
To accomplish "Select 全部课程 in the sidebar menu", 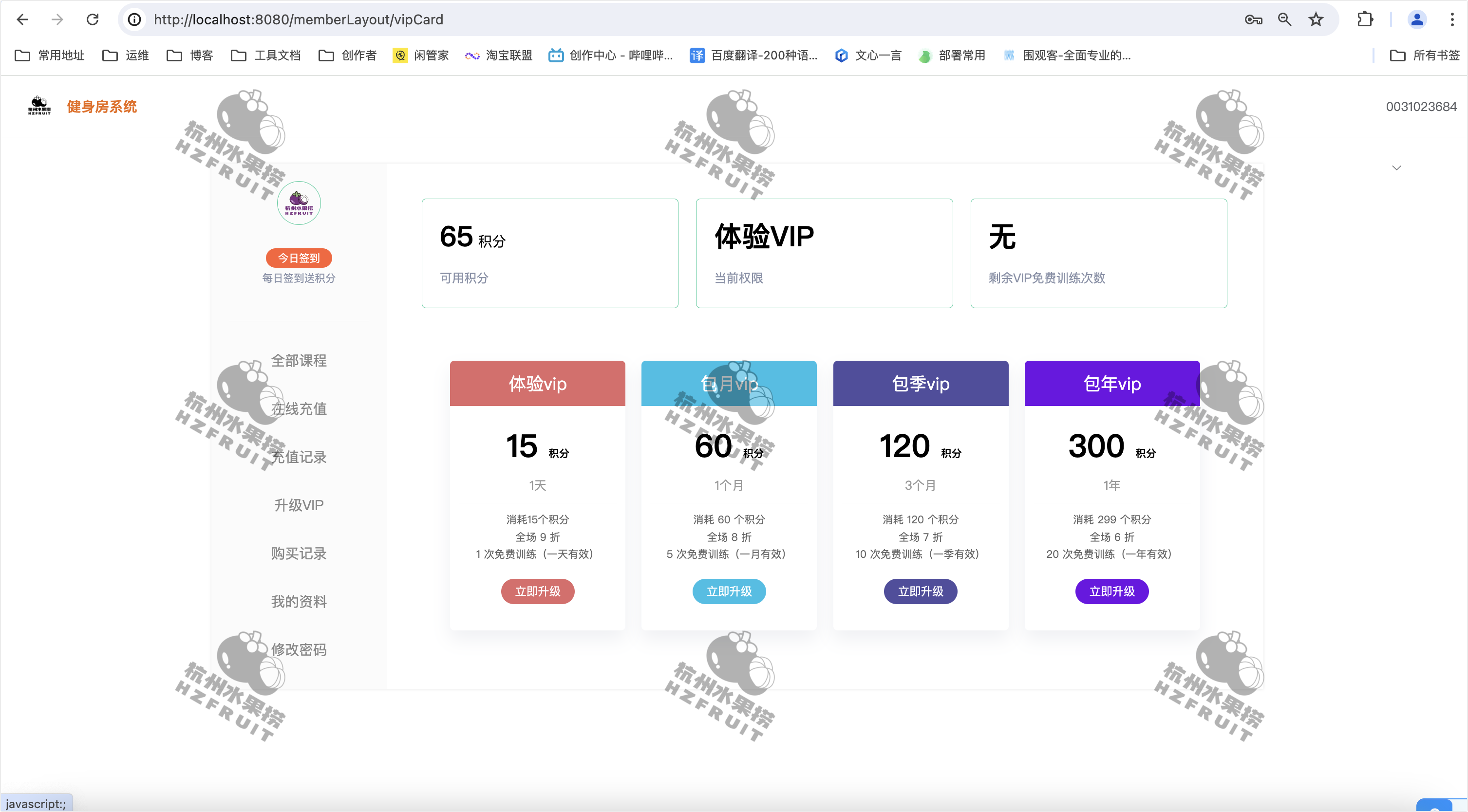I will pyautogui.click(x=299, y=360).
